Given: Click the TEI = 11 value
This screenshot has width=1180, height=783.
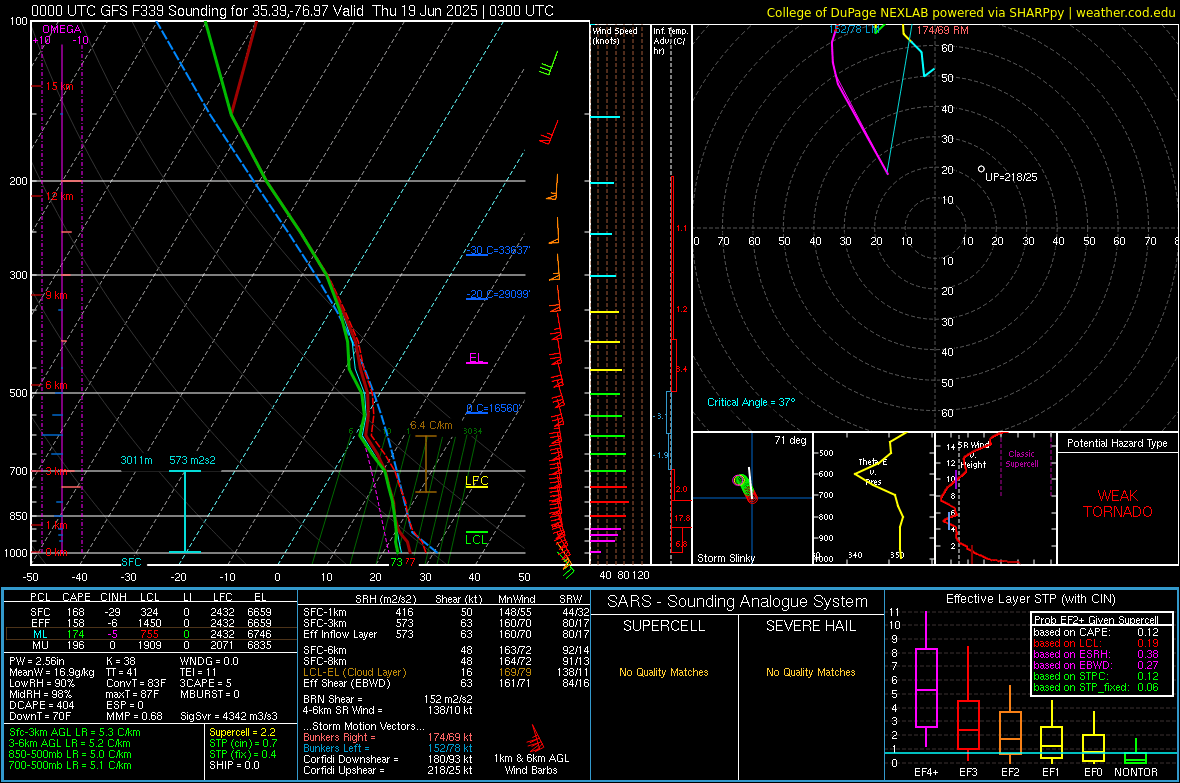Looking at the screenshot, I should point(198,672).
